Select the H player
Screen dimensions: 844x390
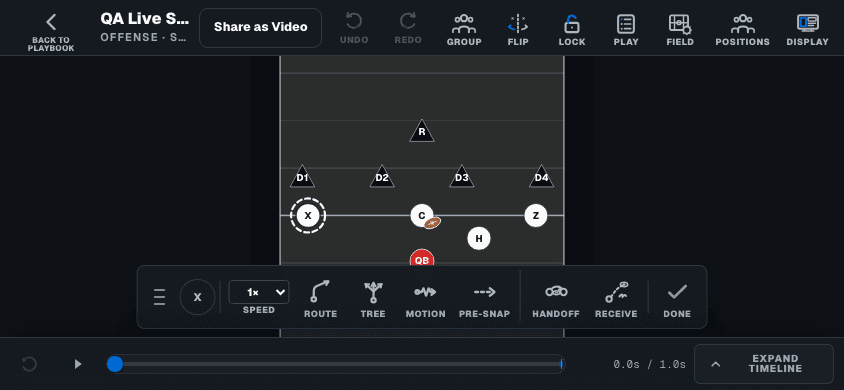(479, 238)
